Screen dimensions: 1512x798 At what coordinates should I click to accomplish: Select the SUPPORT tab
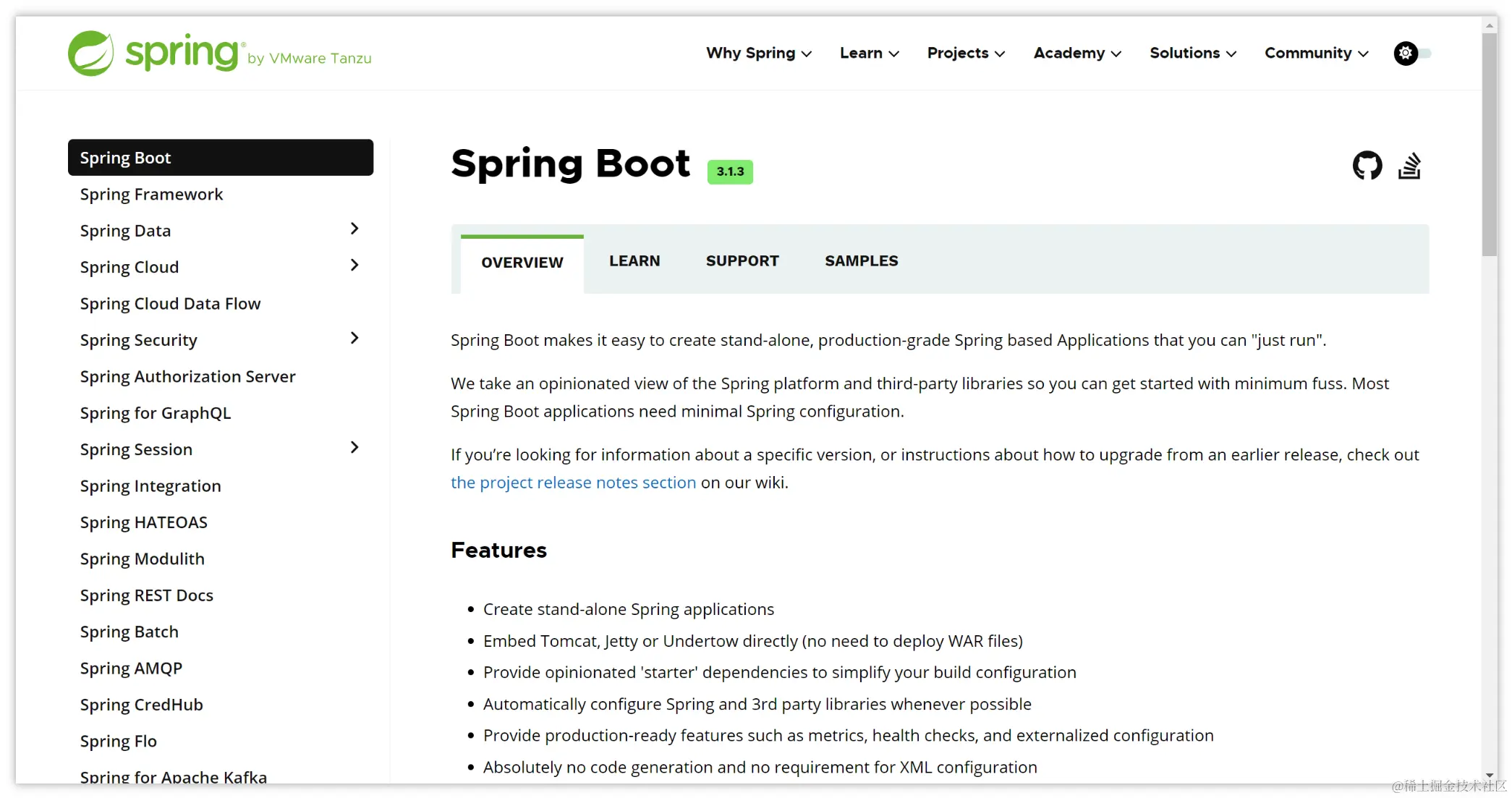pyautogui.click(x=742, y=260)
